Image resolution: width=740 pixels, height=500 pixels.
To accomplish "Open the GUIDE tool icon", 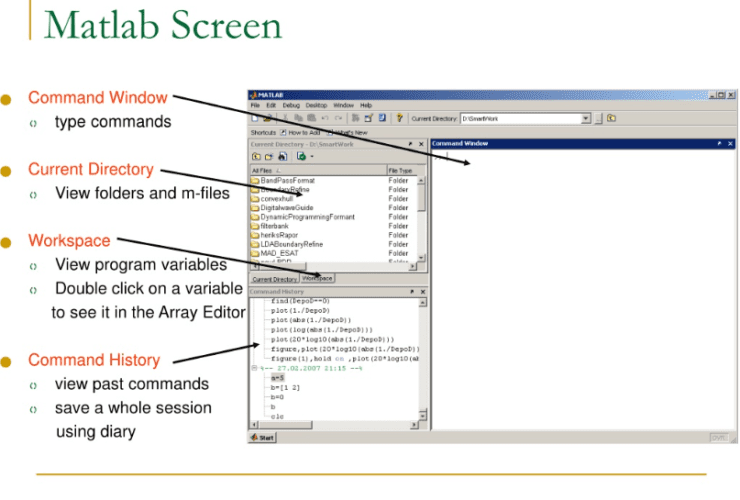I will click(x=369, y=118).
